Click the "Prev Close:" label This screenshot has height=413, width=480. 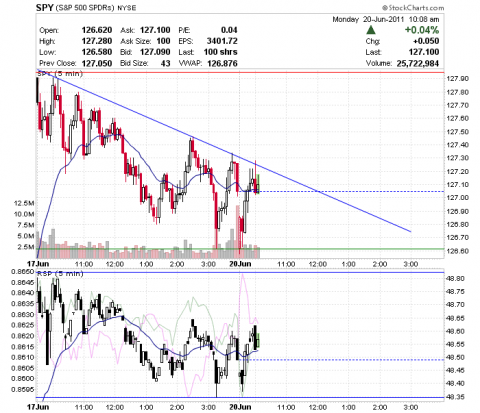57,63
